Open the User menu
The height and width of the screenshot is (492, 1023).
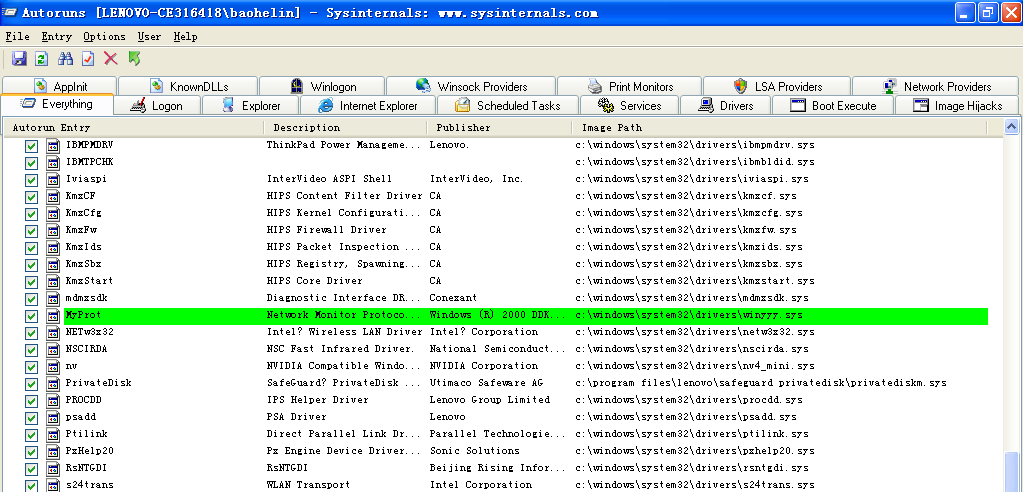coord(149,37)
